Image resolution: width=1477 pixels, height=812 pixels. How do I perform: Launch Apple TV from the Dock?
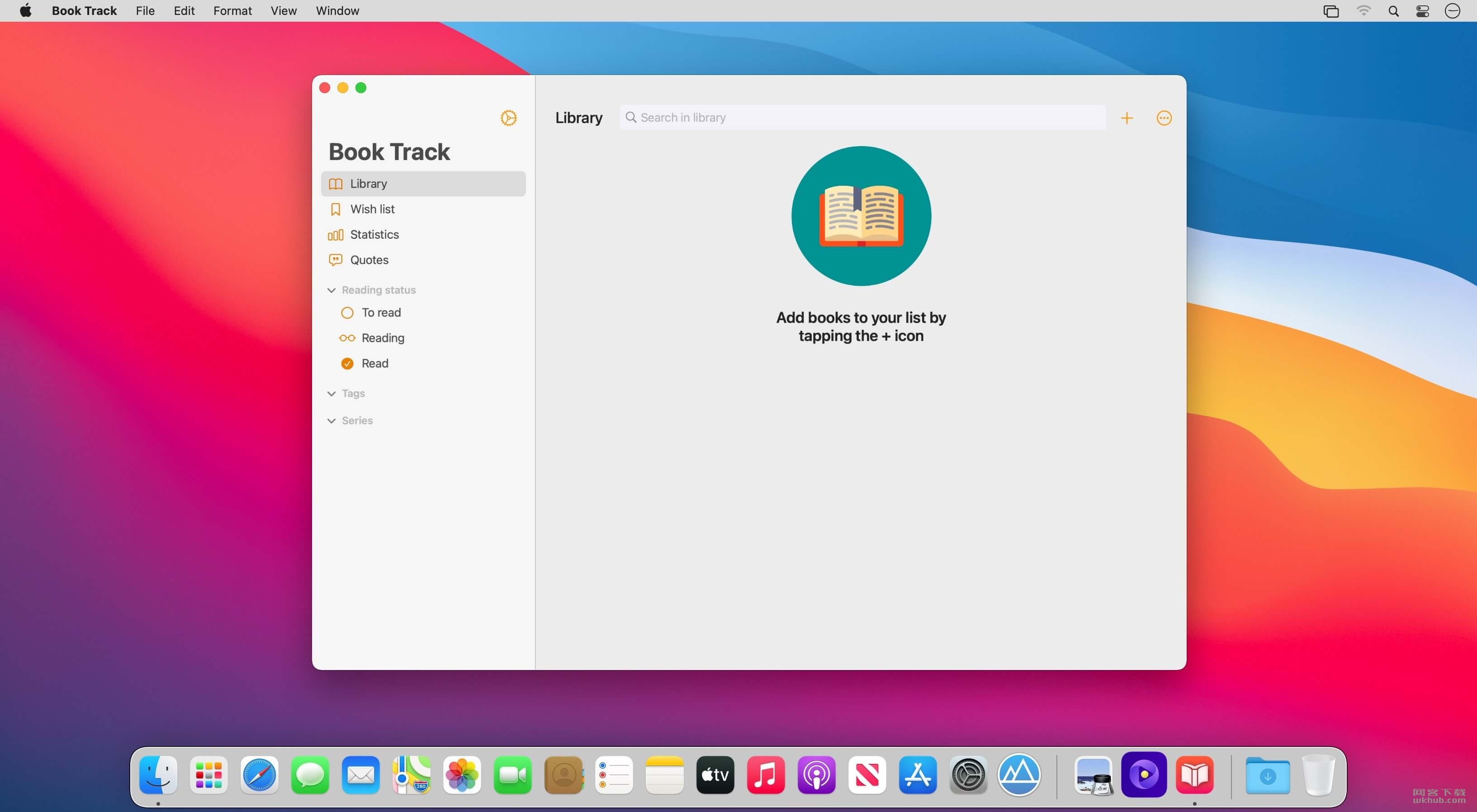(715, 775)
